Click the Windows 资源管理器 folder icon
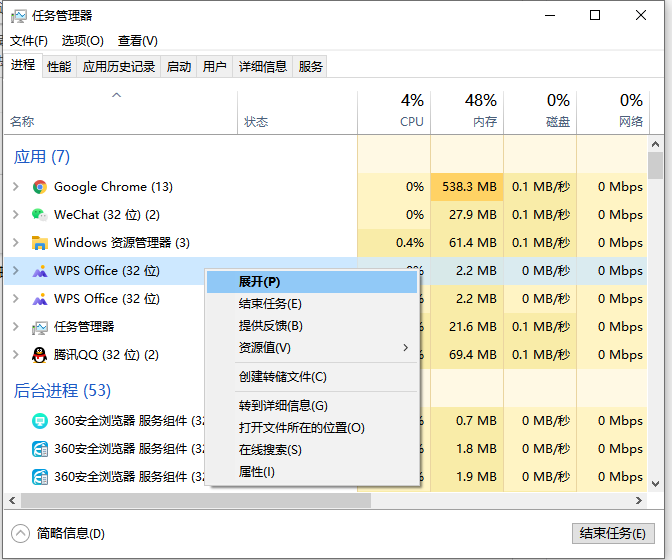 [x=40, y=243]
